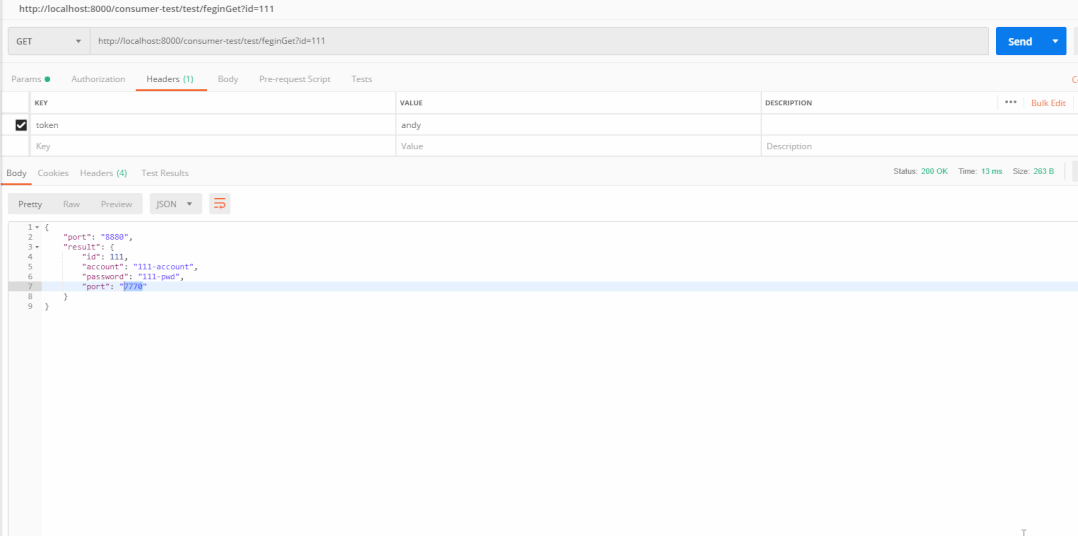This screenshot has height=536, width=1078.
Task: Click the "111-pwd" password value
Action: 161,276
